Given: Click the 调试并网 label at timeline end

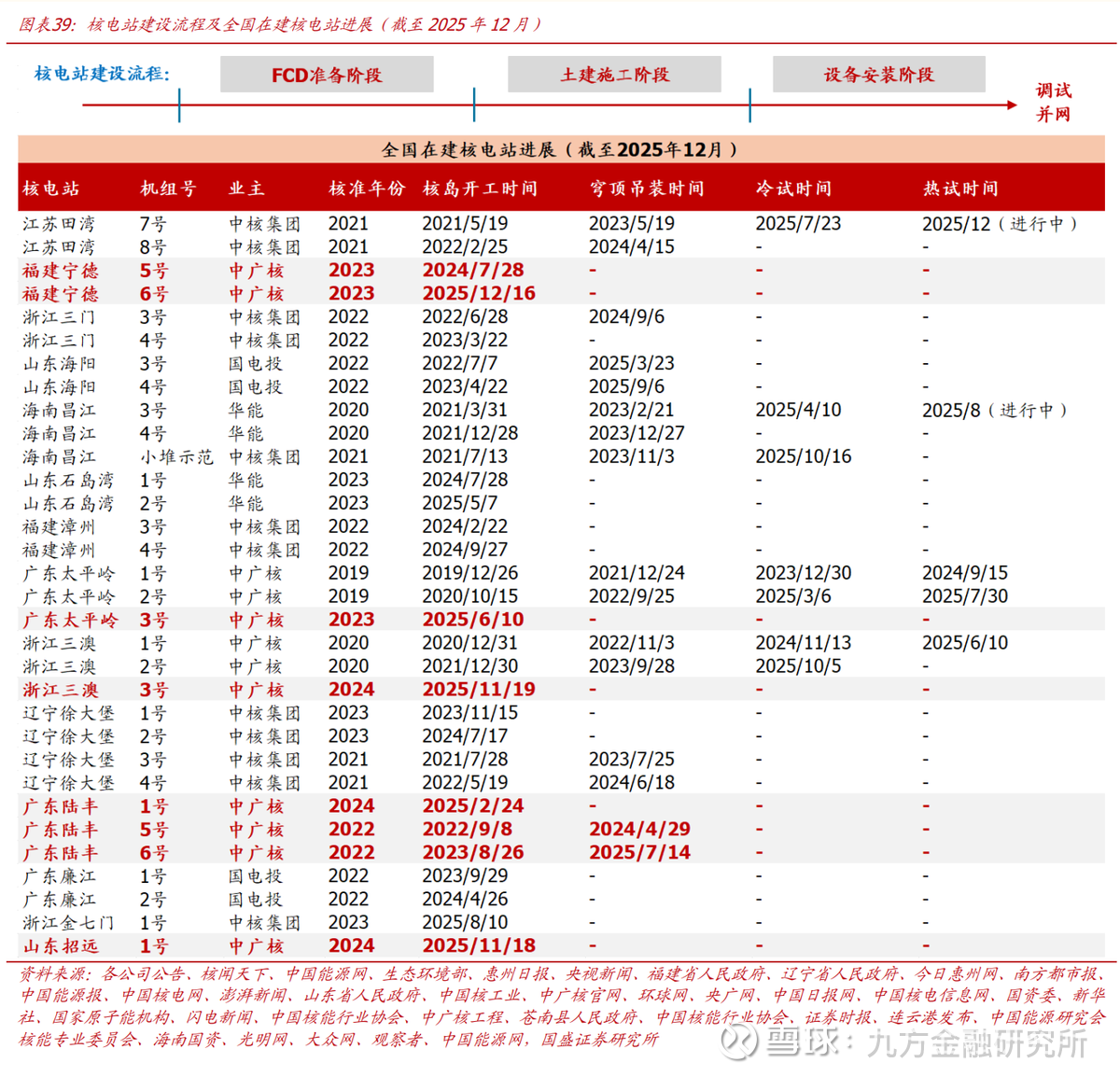Looking at the screenshot, I should [1054, 103].
